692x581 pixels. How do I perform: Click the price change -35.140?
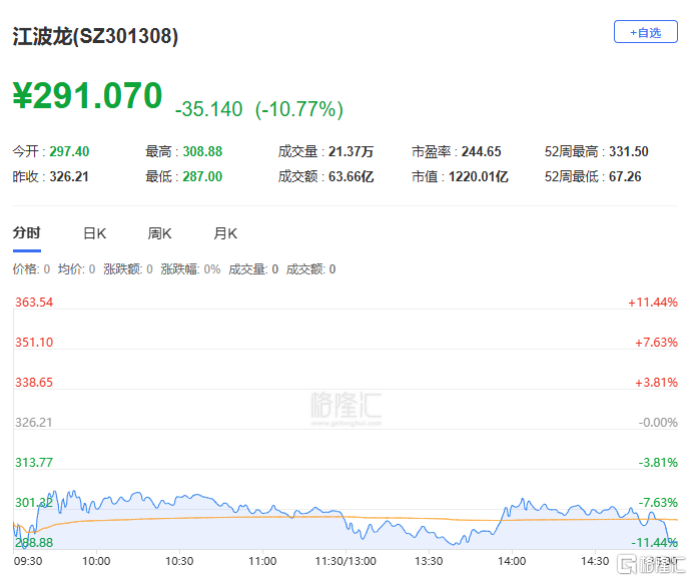click(209, 109)
